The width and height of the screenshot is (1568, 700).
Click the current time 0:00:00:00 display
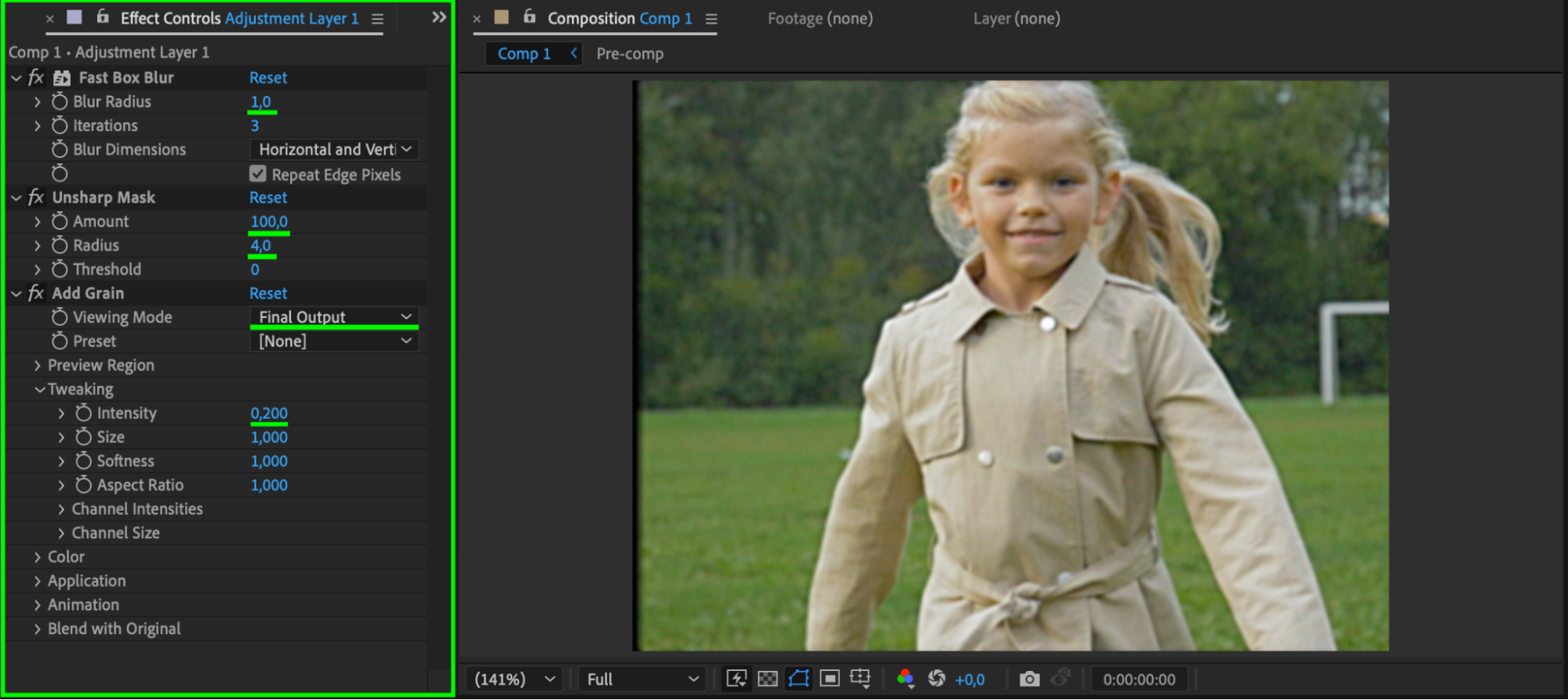click(x=1138, y=680)
